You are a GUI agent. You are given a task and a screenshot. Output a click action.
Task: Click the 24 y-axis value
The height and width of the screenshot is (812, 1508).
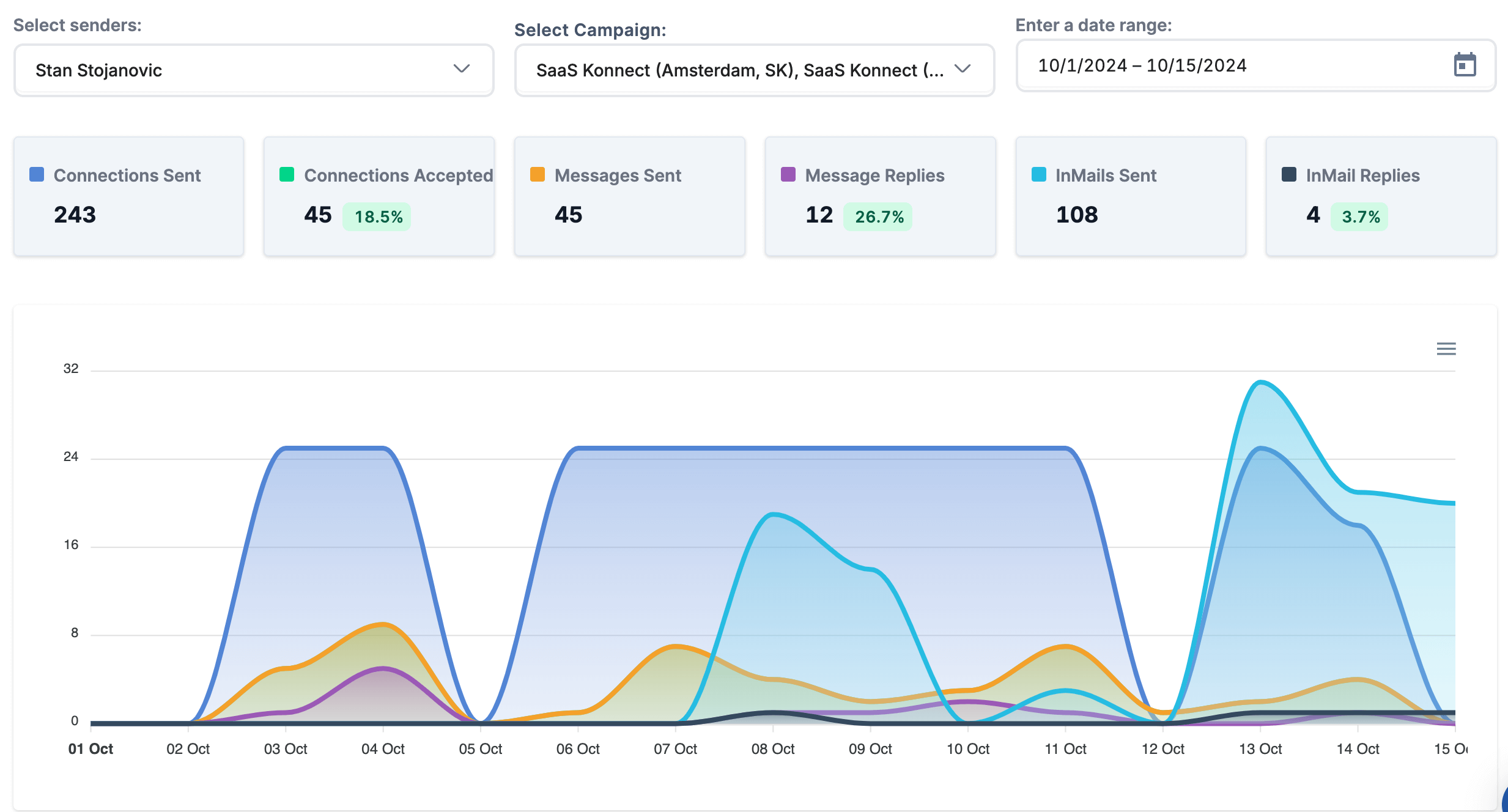(71, 457)
